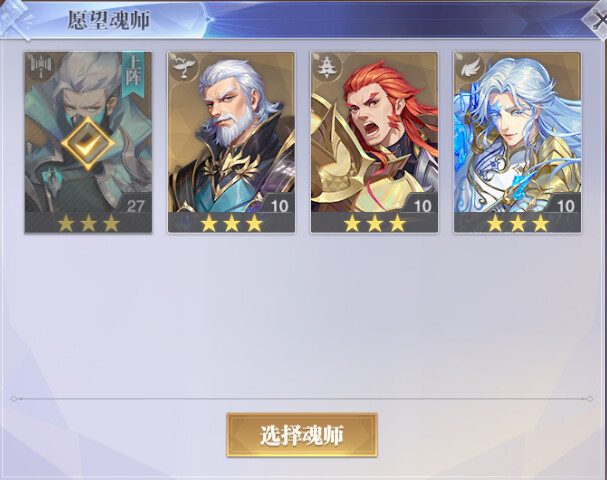The width and height of the screenshot is (607, 480).
Task: Toggle the gold checkmark on the masked character
Action: click(x=88, y=144)
